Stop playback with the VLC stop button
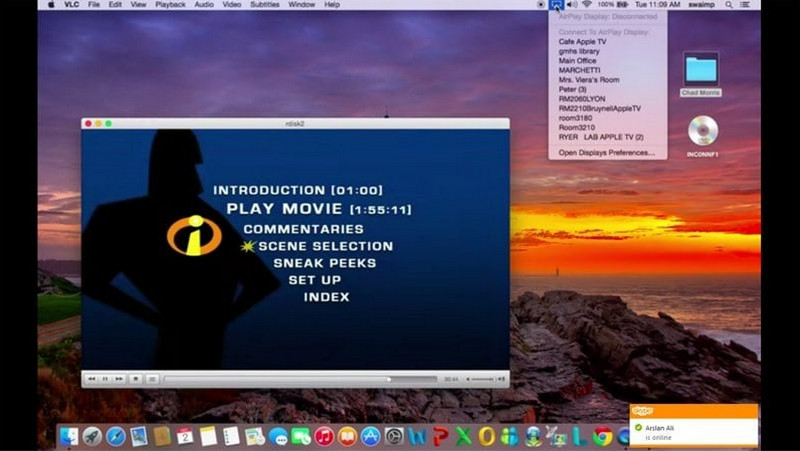 (x=136, y=379)
